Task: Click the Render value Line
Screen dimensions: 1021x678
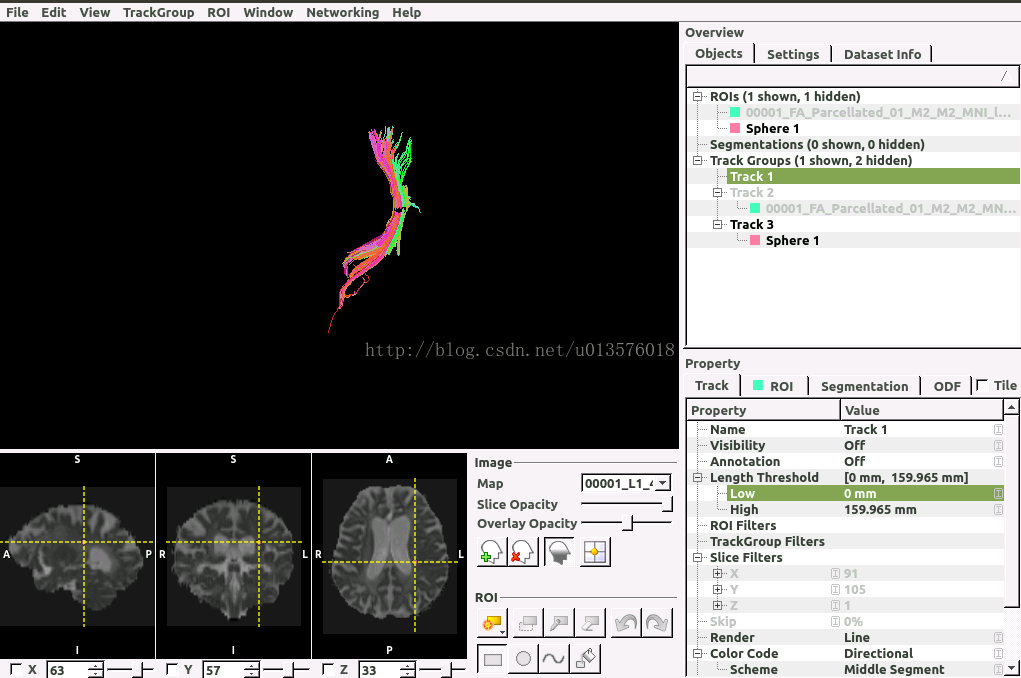Action: (856, 638)
